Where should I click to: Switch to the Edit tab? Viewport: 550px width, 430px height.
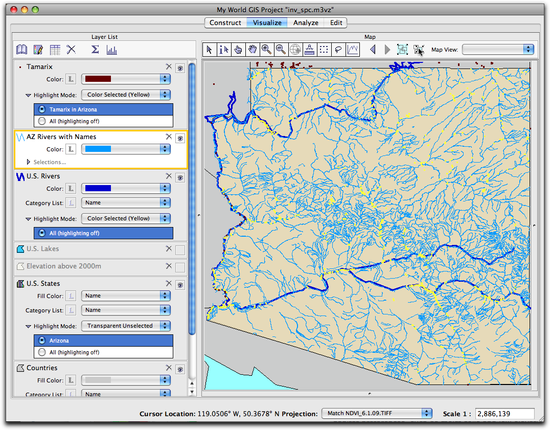(336, 22)
